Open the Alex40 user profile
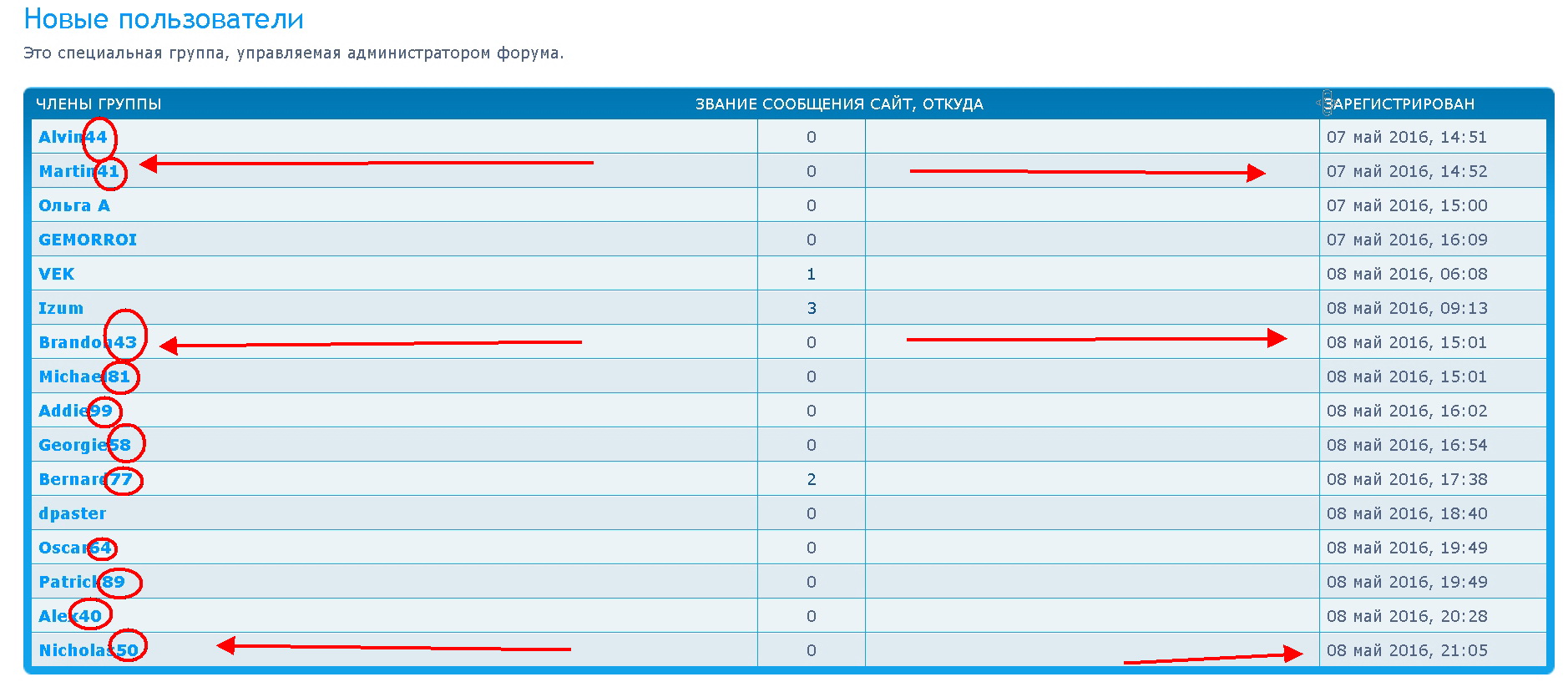 tap(70, 616)
